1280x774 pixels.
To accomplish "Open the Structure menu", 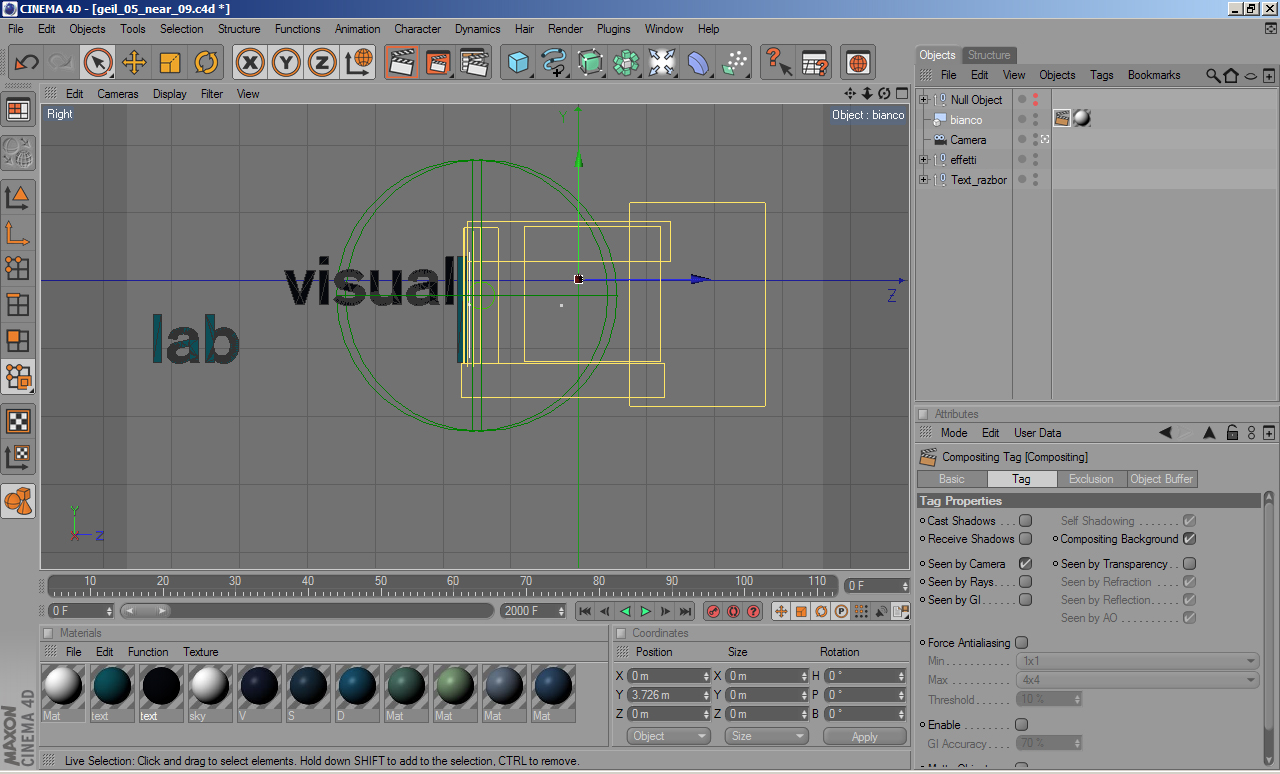I will click(x=239, y=29).
